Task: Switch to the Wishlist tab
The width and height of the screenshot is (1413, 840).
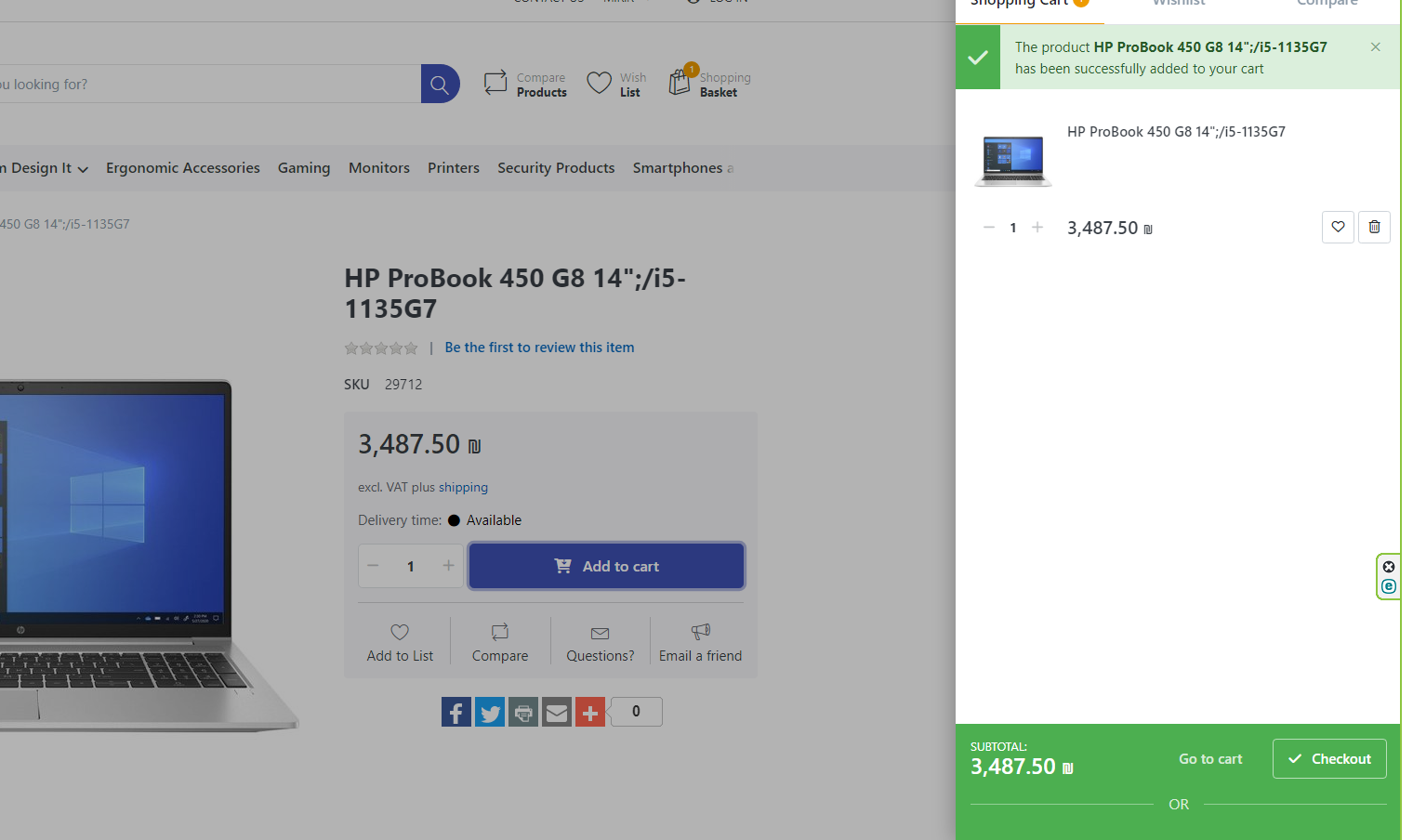Action: 1178,4
